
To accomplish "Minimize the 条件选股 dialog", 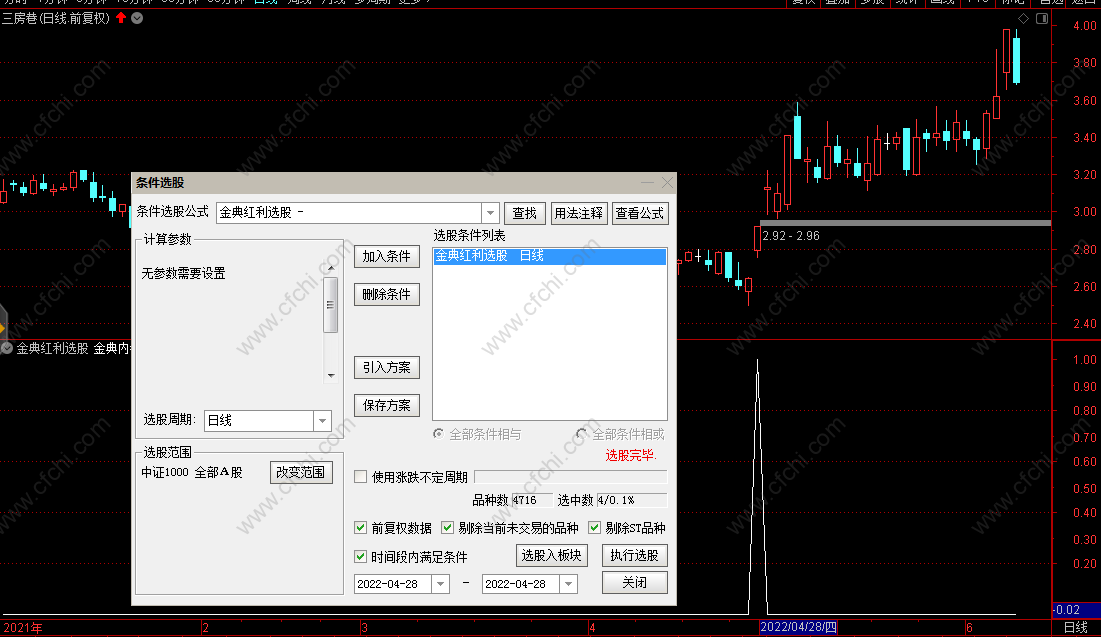I will coord(647,183).
